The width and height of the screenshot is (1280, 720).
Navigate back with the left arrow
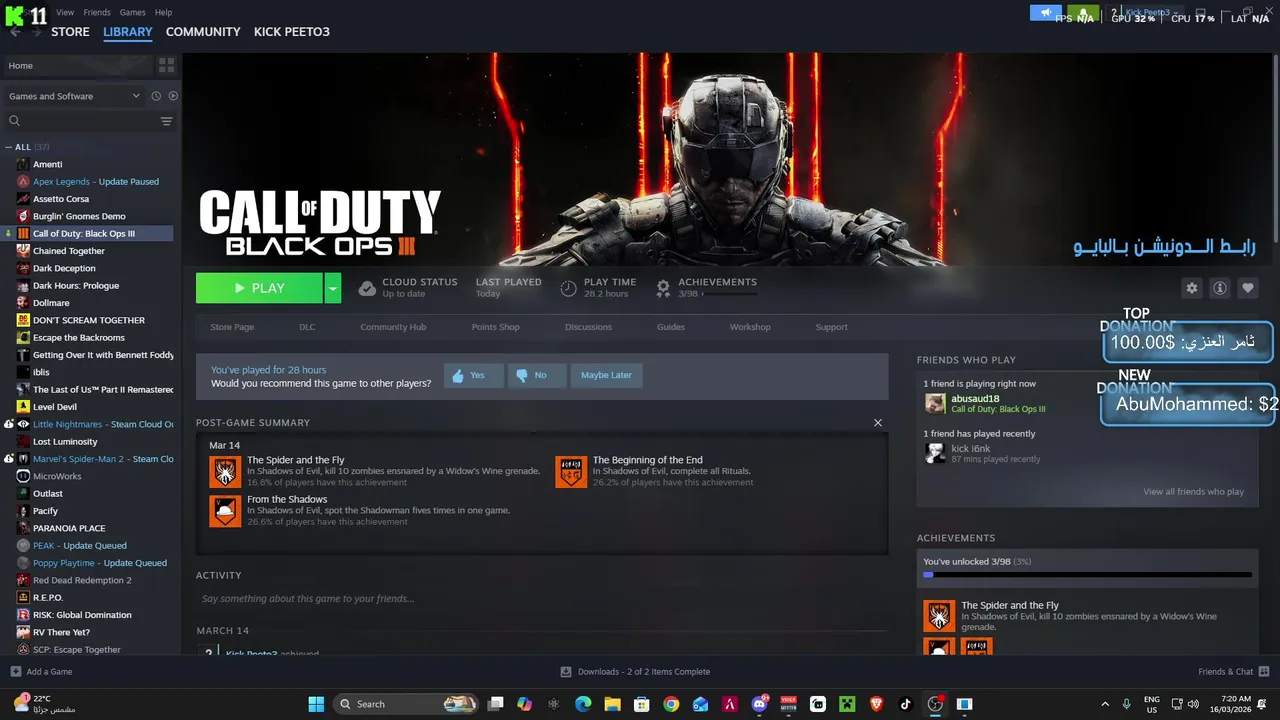click(x=14, y=32)
